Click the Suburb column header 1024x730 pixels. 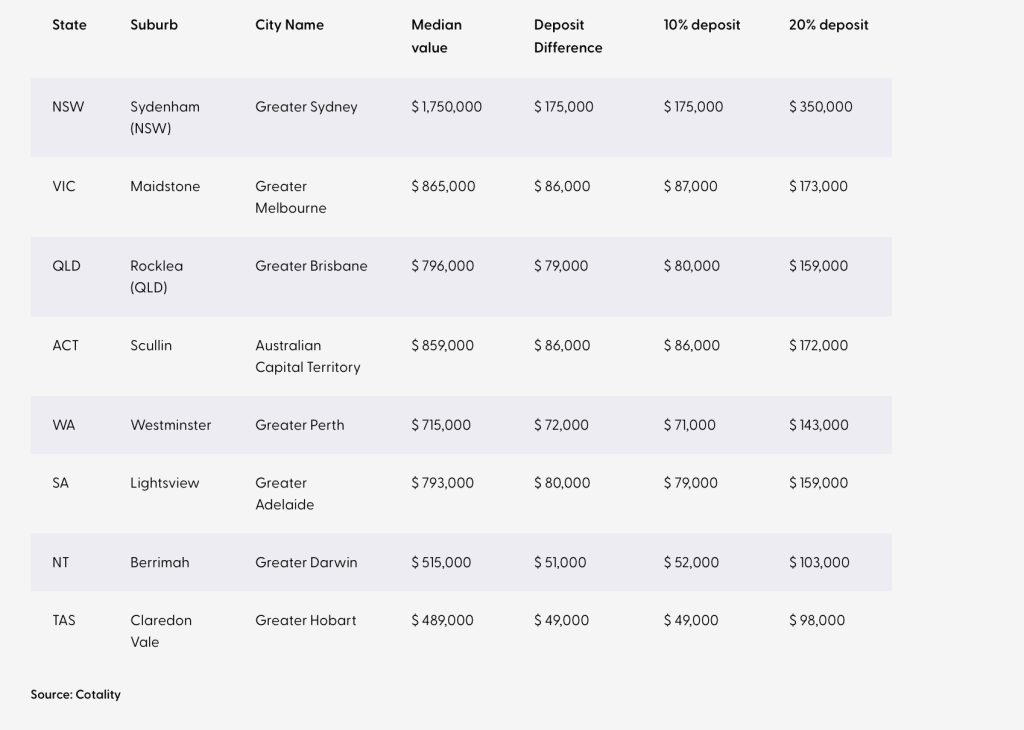pyautogui.click(x=154, y=25)
